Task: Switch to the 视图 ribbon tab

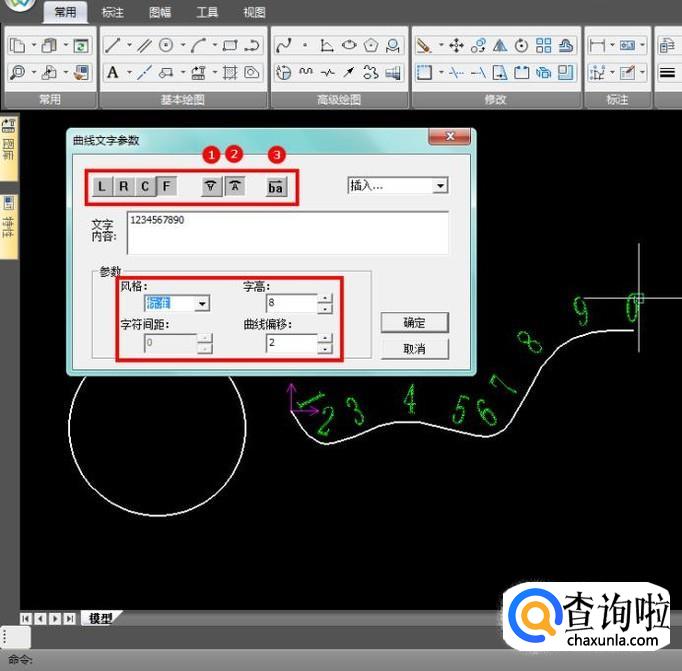Action: (x=254, y=12)
